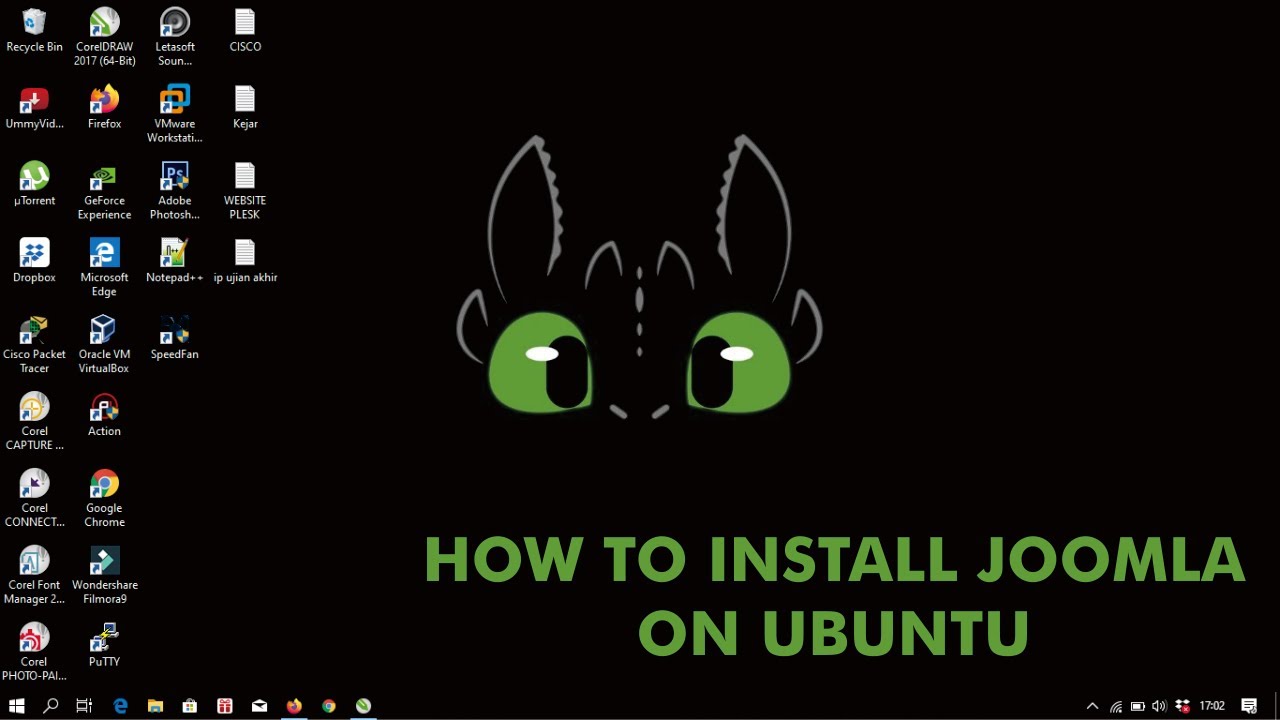
Task: Select the Firefox desktop shortcut
Action: pos(104,107)
